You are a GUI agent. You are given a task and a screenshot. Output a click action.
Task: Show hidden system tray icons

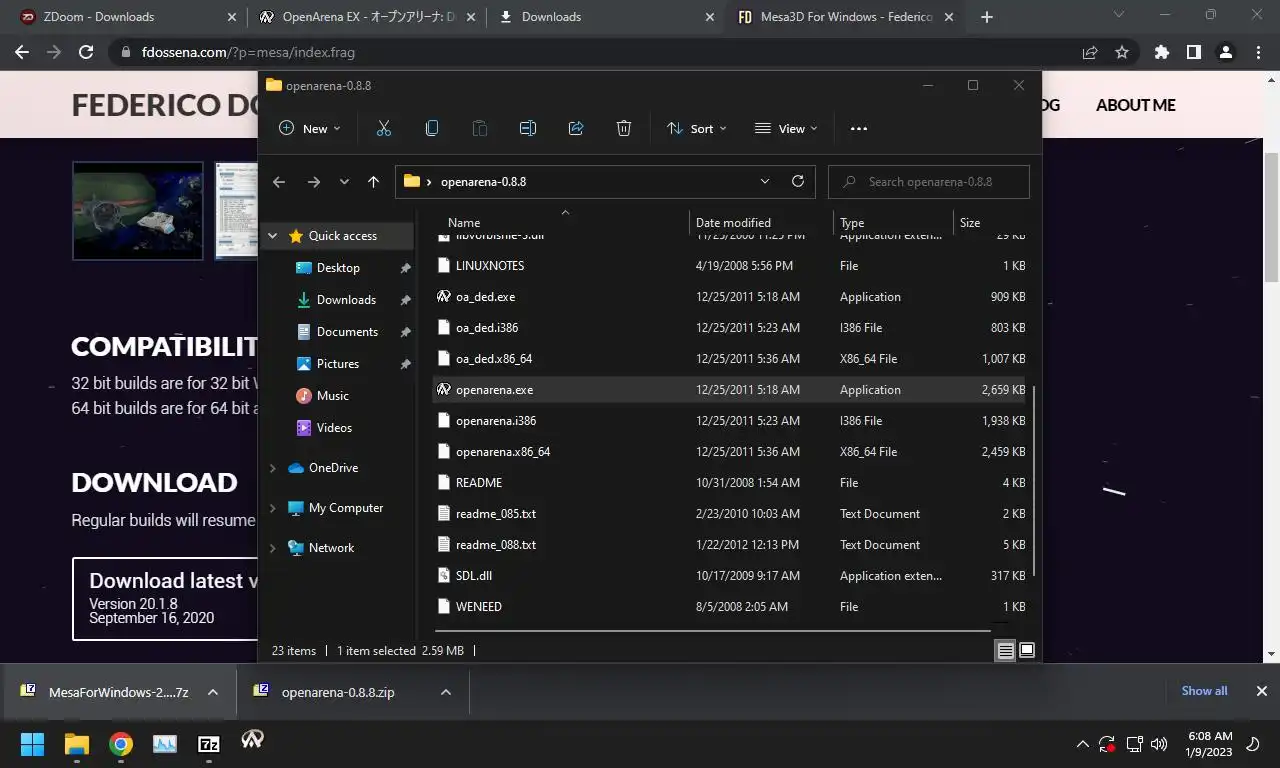tap(1082, 744)
